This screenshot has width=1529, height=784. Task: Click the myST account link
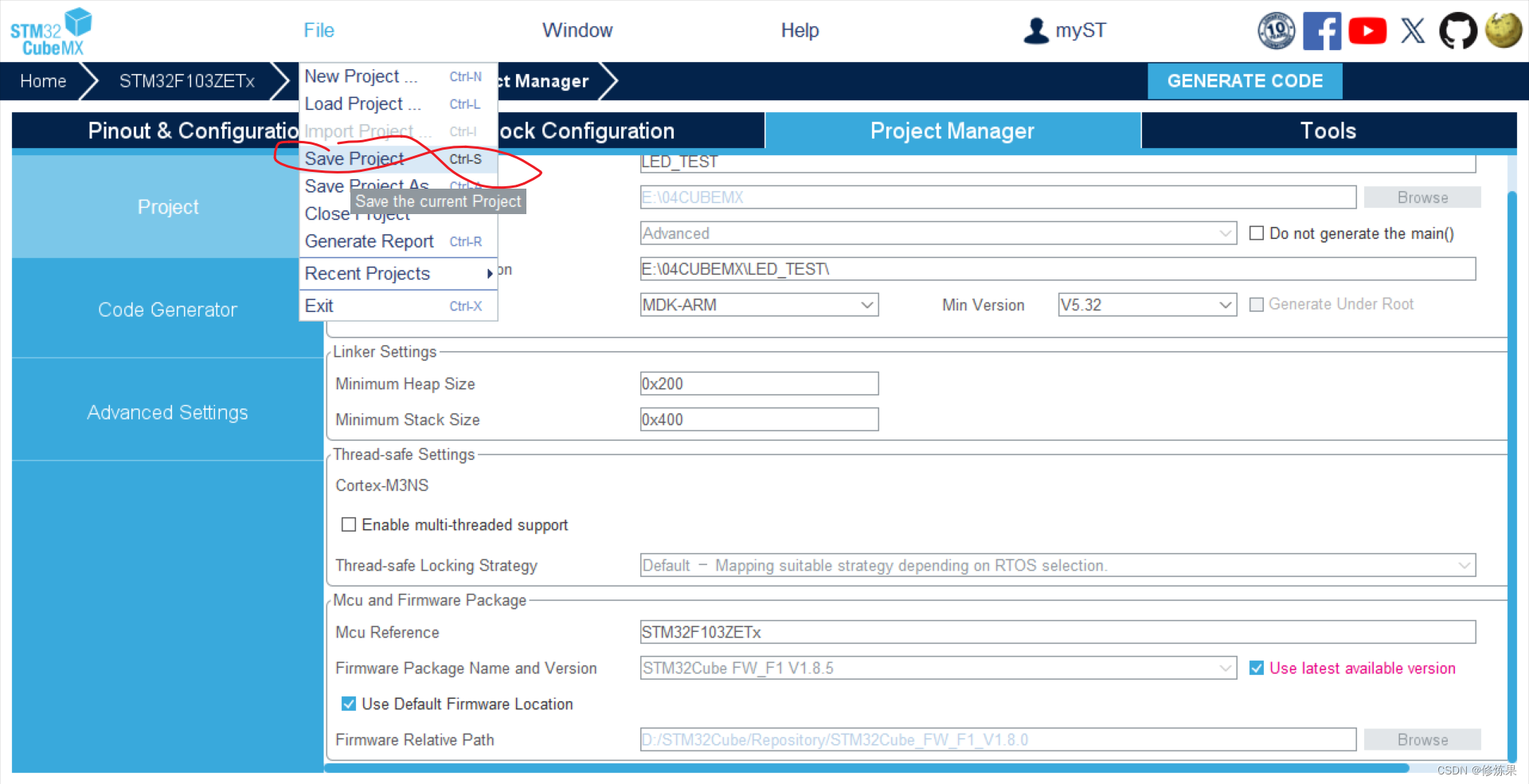point(1081,30)
